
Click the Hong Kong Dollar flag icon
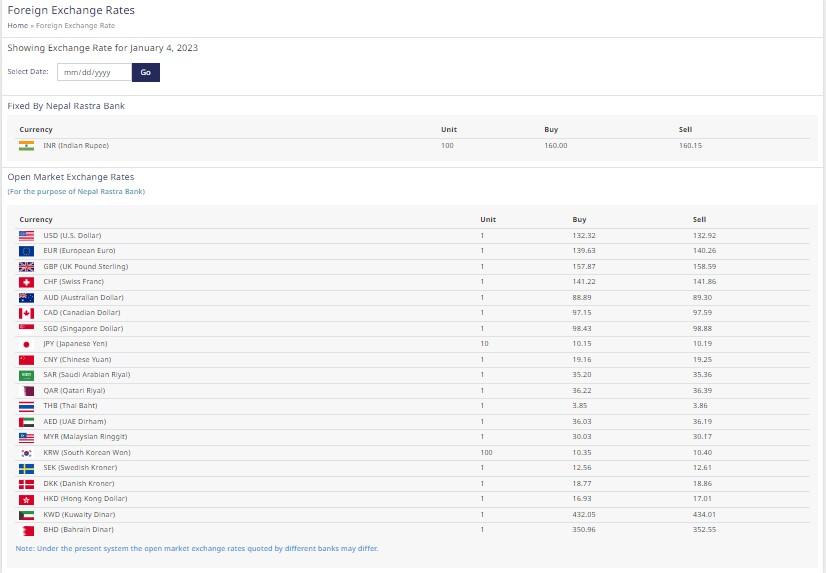click(x=26, y=498)
